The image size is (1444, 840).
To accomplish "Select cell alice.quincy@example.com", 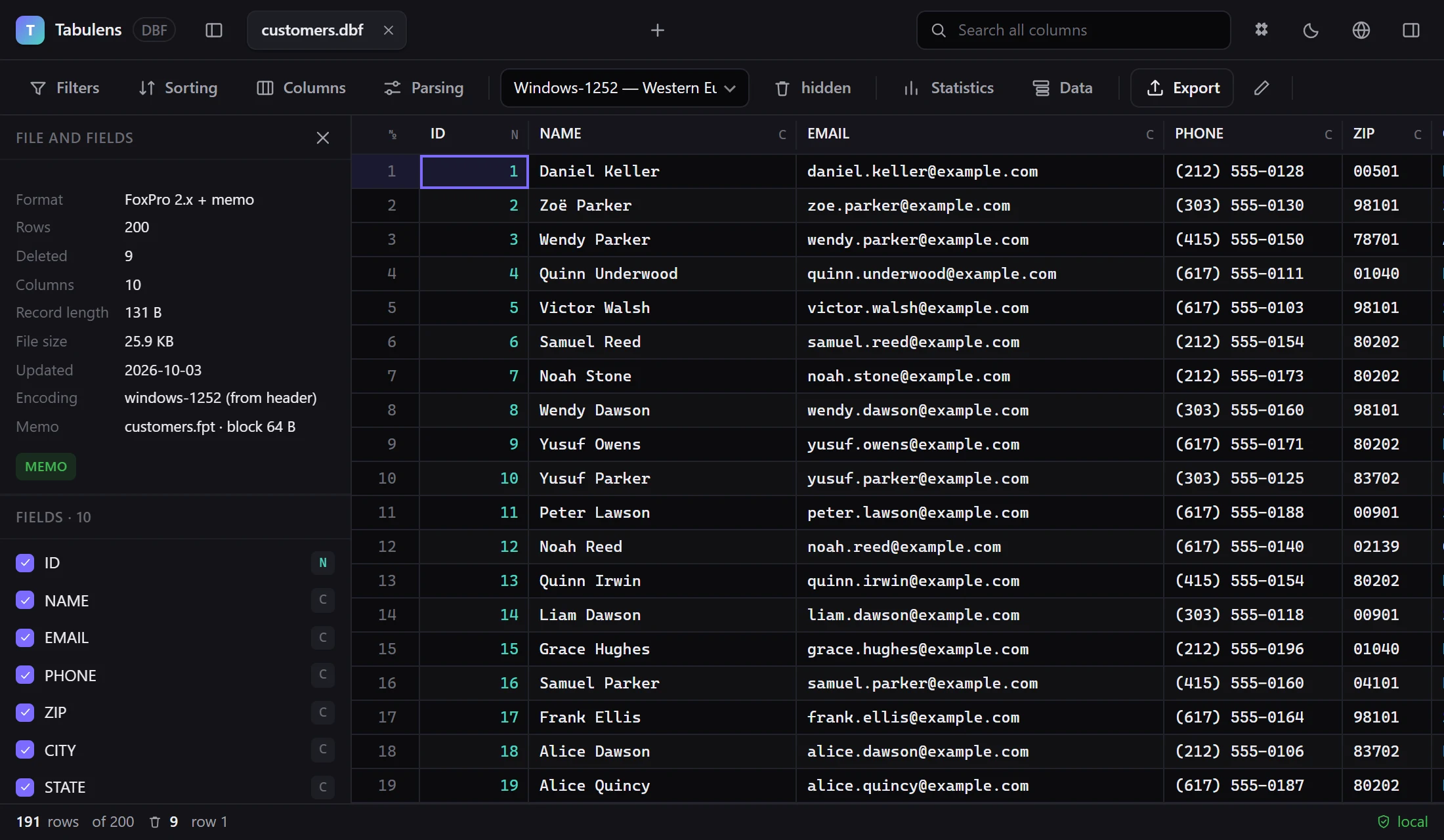I will pyautogui.click(x=980, y=786).
